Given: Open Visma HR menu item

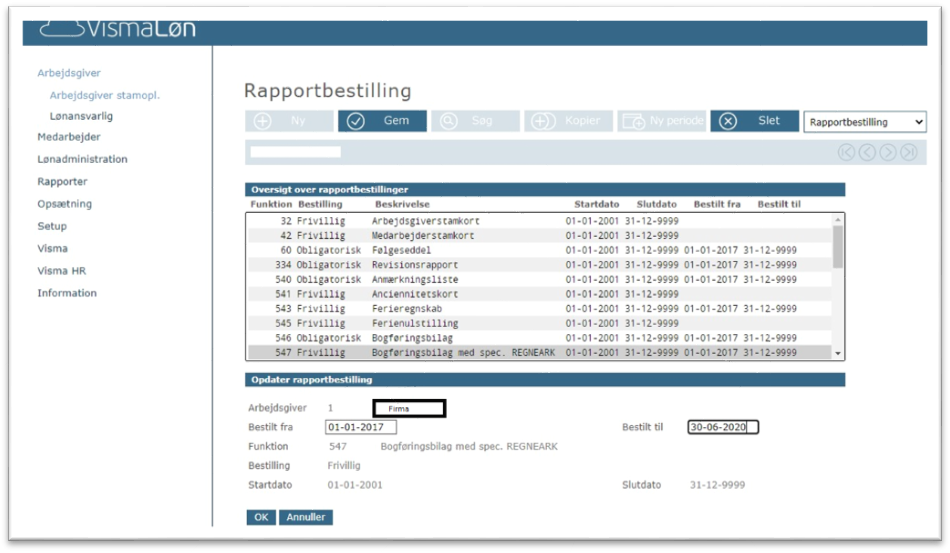Looking at the screenshot, I should pos(61,271).
